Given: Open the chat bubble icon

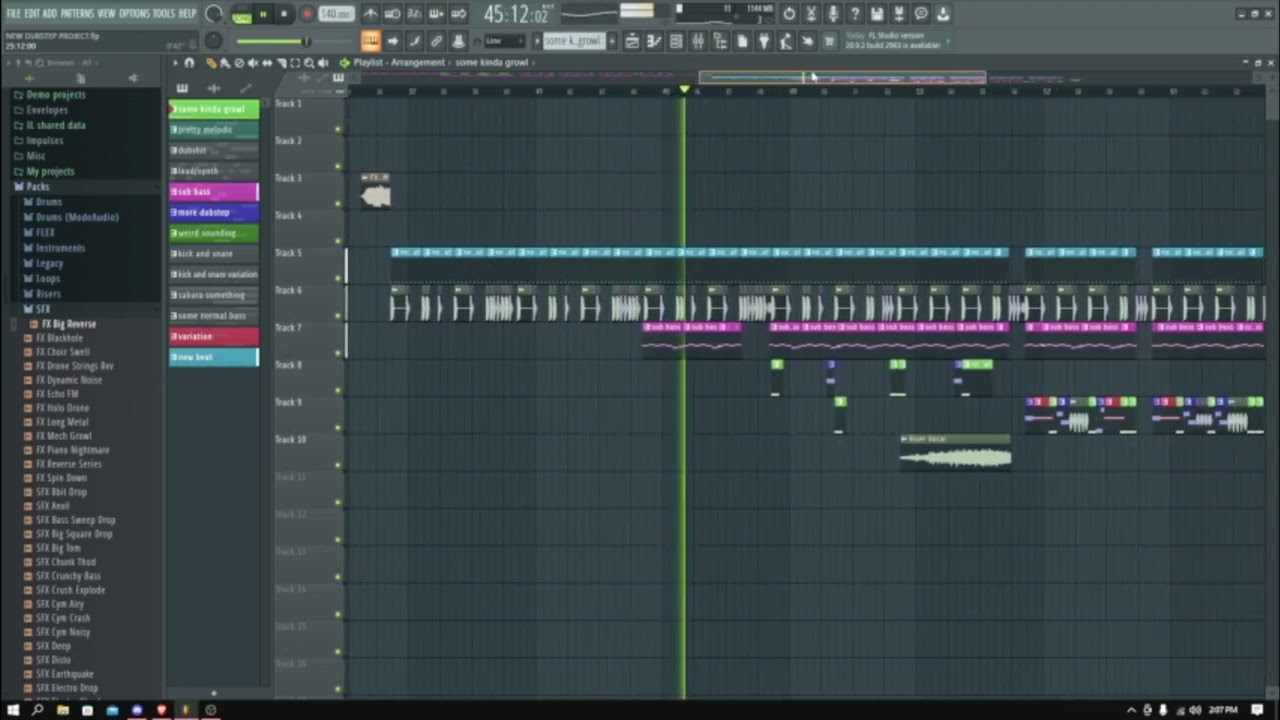Looking at the screenshot, I should pos(921,14).
